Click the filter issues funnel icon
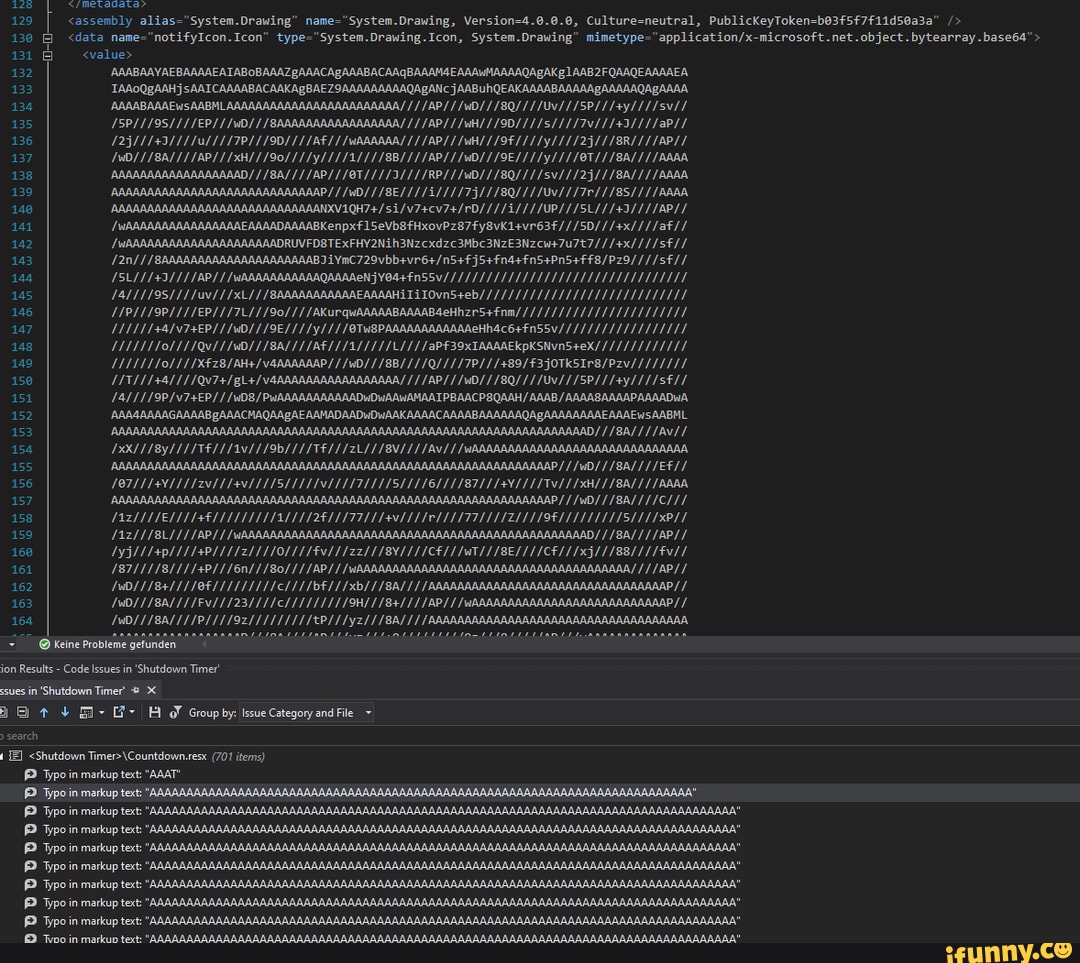The image size is (1080, 963). coord(175,713)
